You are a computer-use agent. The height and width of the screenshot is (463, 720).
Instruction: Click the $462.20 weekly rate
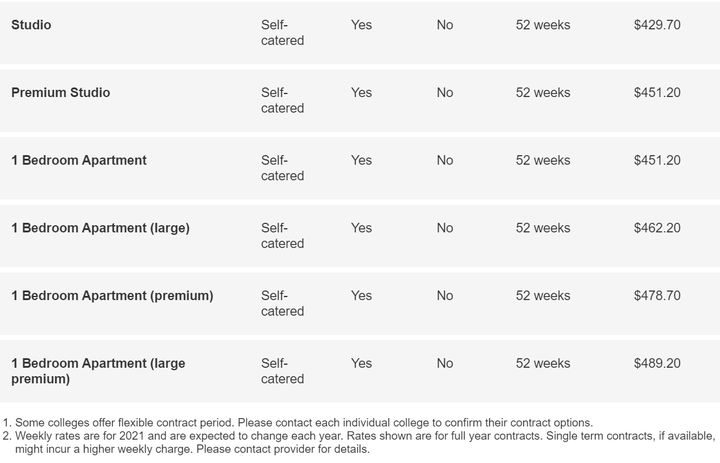tap(657, 228)
